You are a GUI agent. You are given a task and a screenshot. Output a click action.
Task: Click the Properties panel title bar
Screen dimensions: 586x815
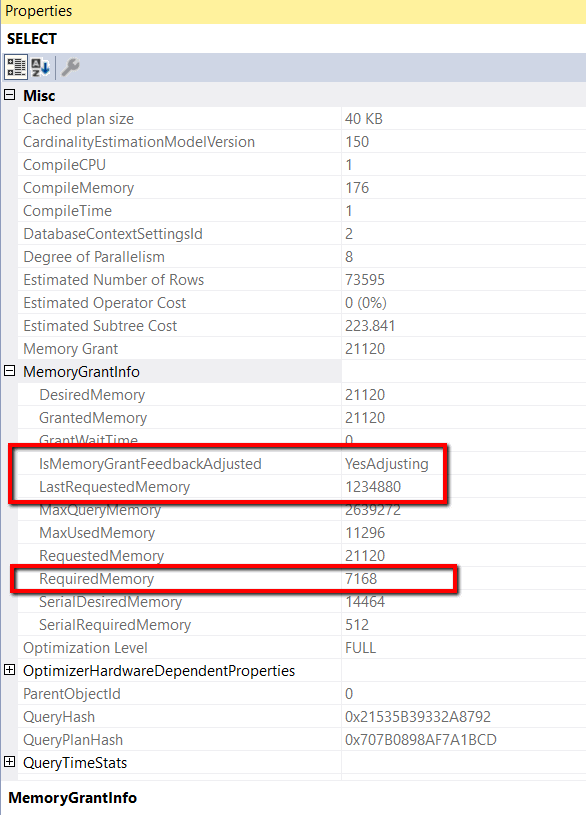click(x=293, y=11)
